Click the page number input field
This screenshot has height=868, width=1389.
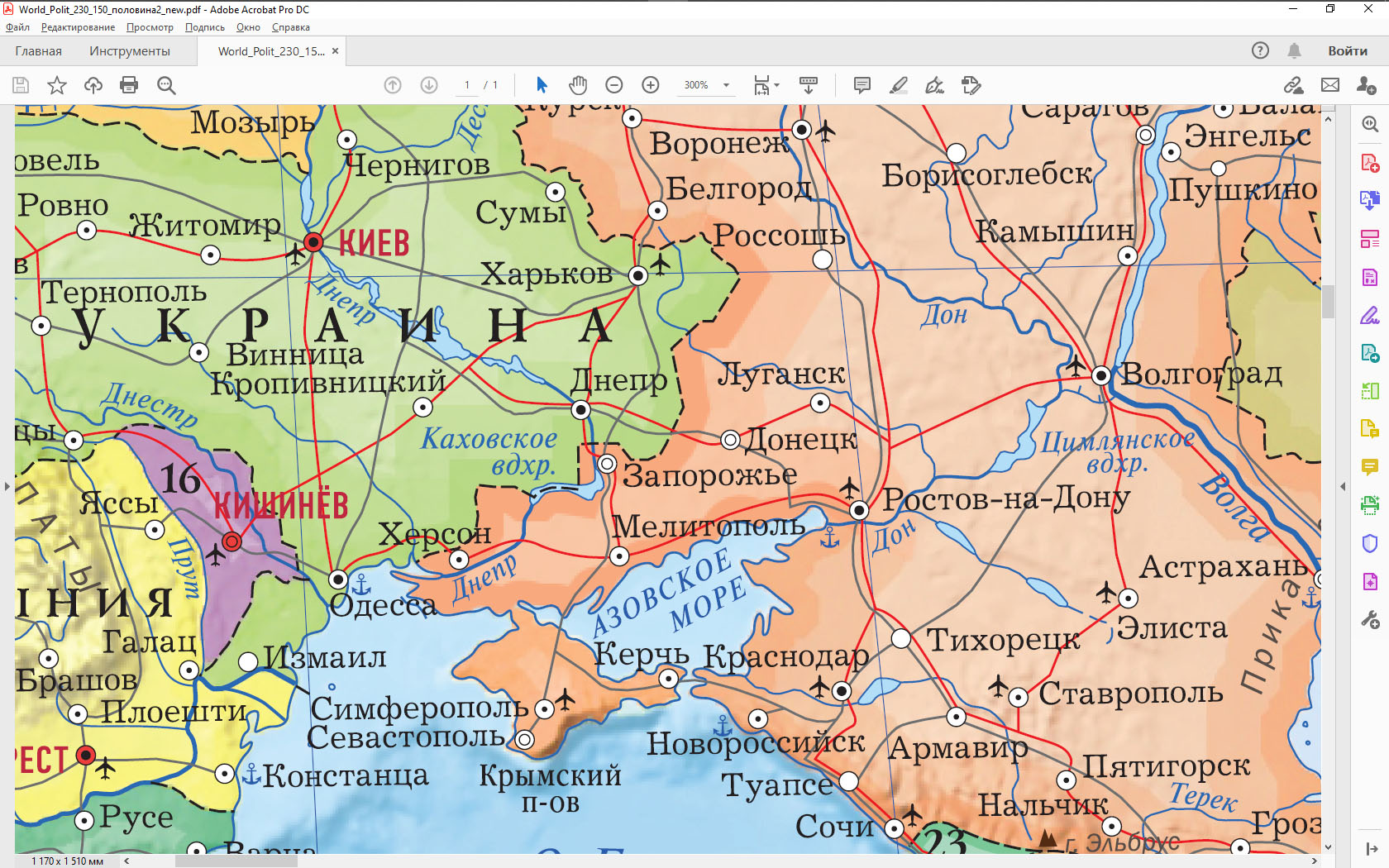point(467,85)
